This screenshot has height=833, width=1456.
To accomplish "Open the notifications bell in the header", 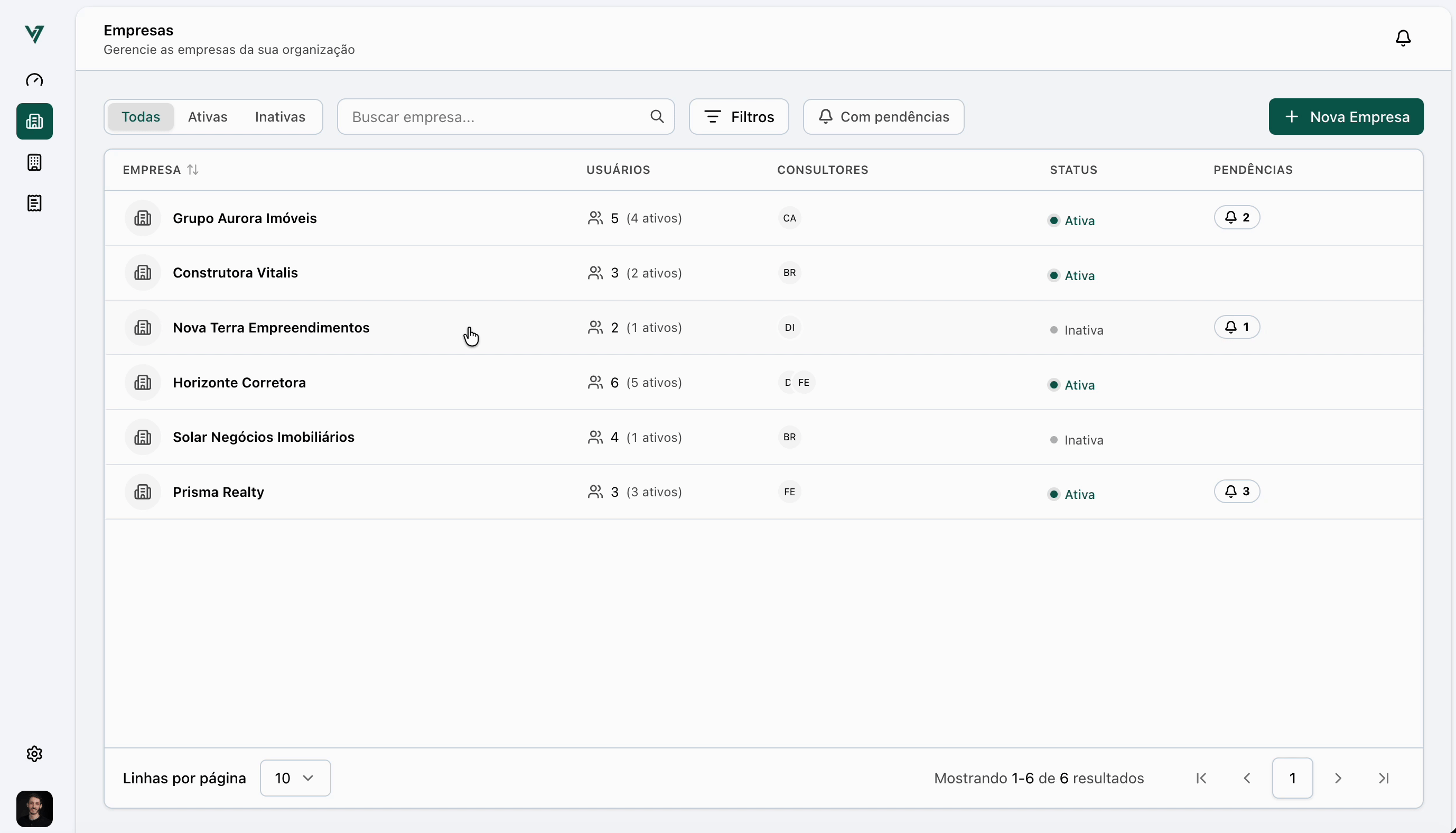I will pos(1403,39).
